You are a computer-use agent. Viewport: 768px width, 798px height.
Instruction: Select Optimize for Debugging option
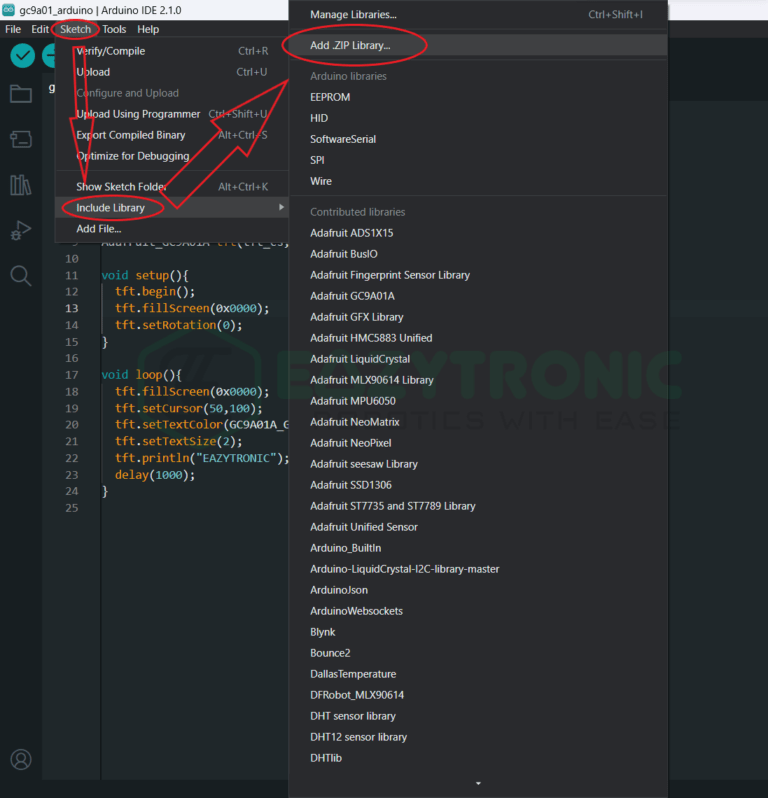tap(132, 156)
